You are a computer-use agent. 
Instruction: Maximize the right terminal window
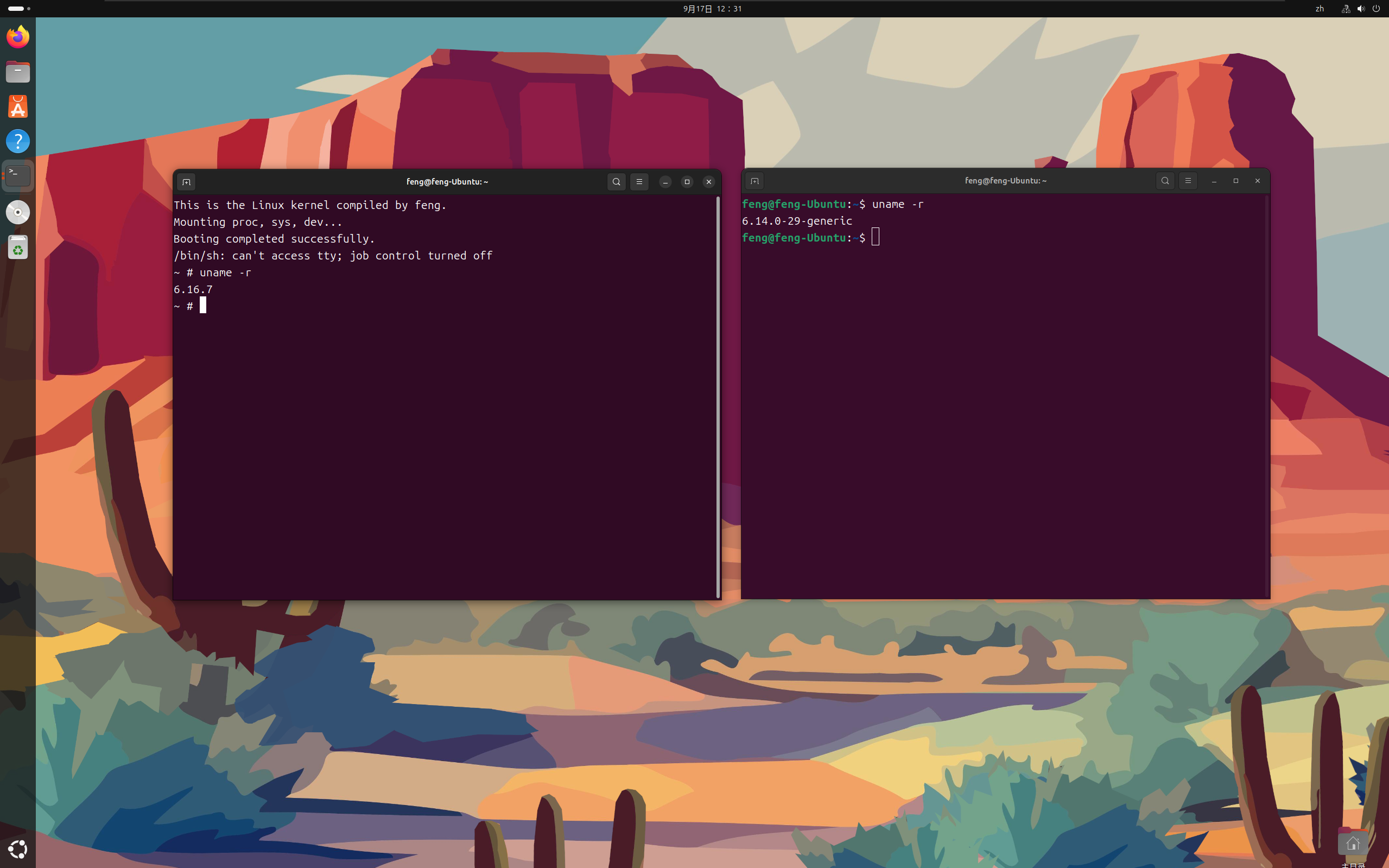click(1236, 181)
